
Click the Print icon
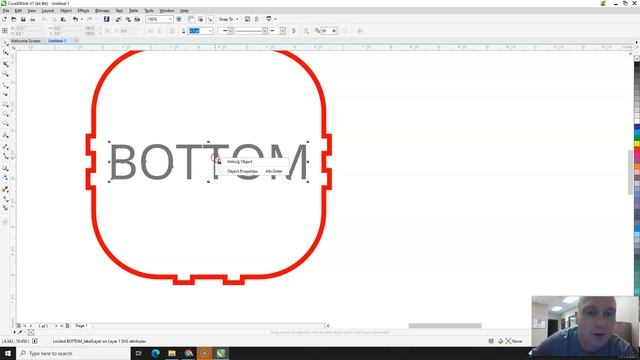33,19
